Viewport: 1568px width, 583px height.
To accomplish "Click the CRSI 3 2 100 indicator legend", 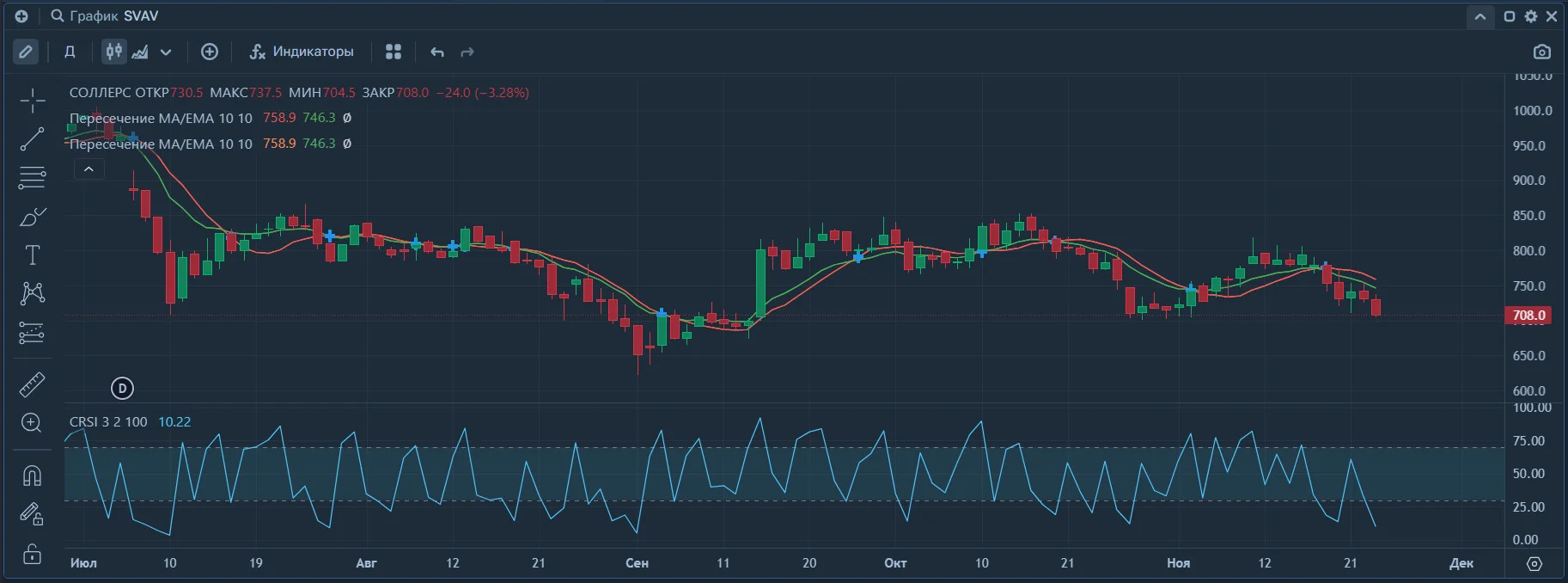I will 108,422.
